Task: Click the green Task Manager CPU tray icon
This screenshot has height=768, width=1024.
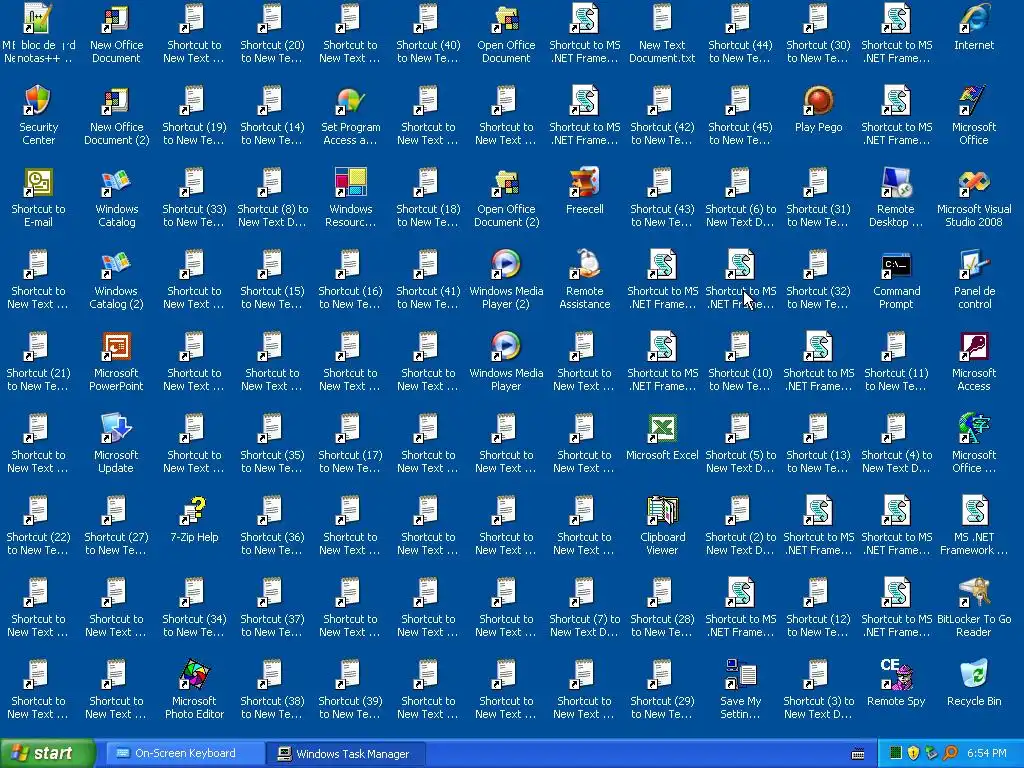Action: point(895,754)
